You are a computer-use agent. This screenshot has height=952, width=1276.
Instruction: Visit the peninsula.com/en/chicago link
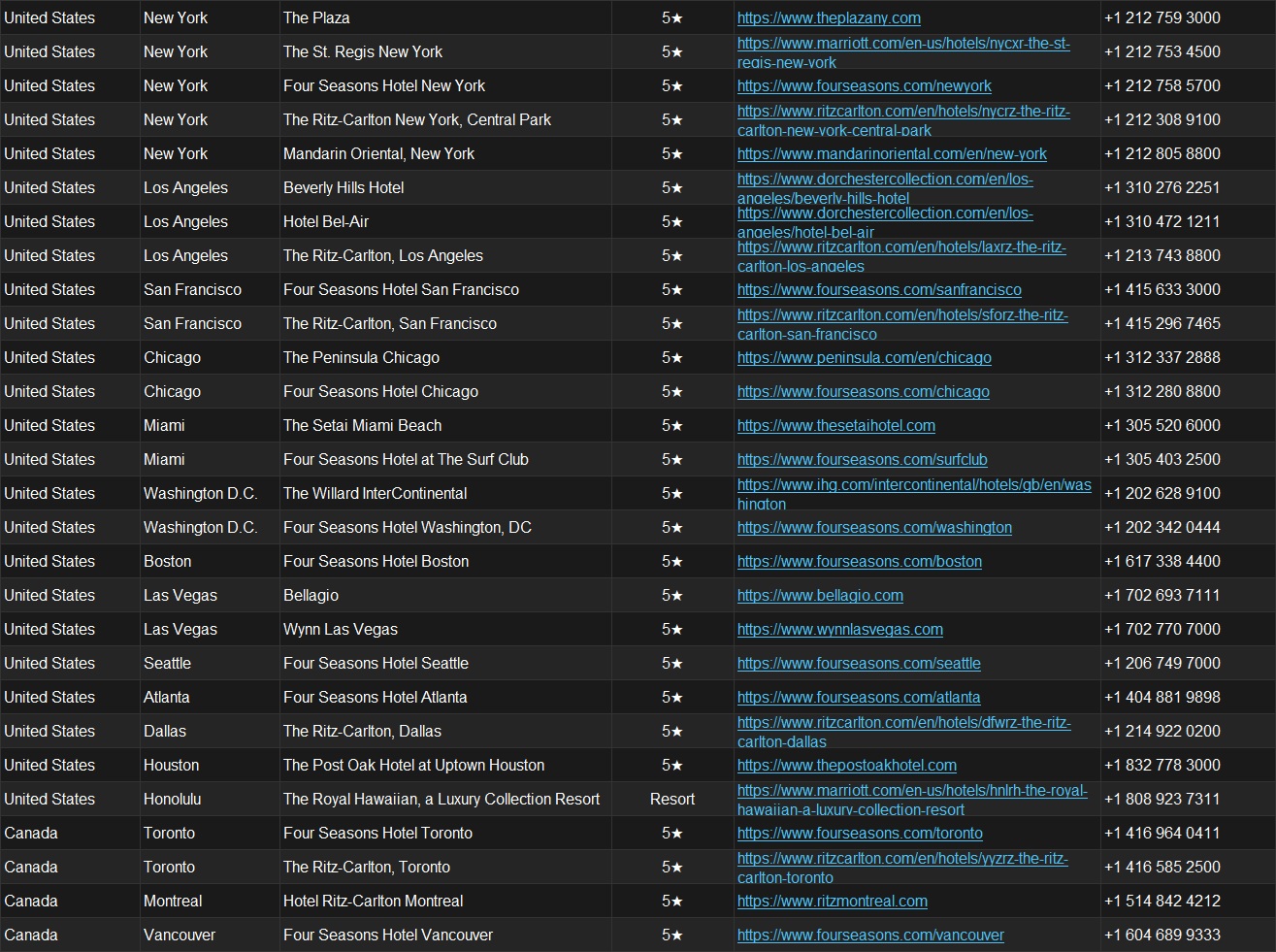865,357
